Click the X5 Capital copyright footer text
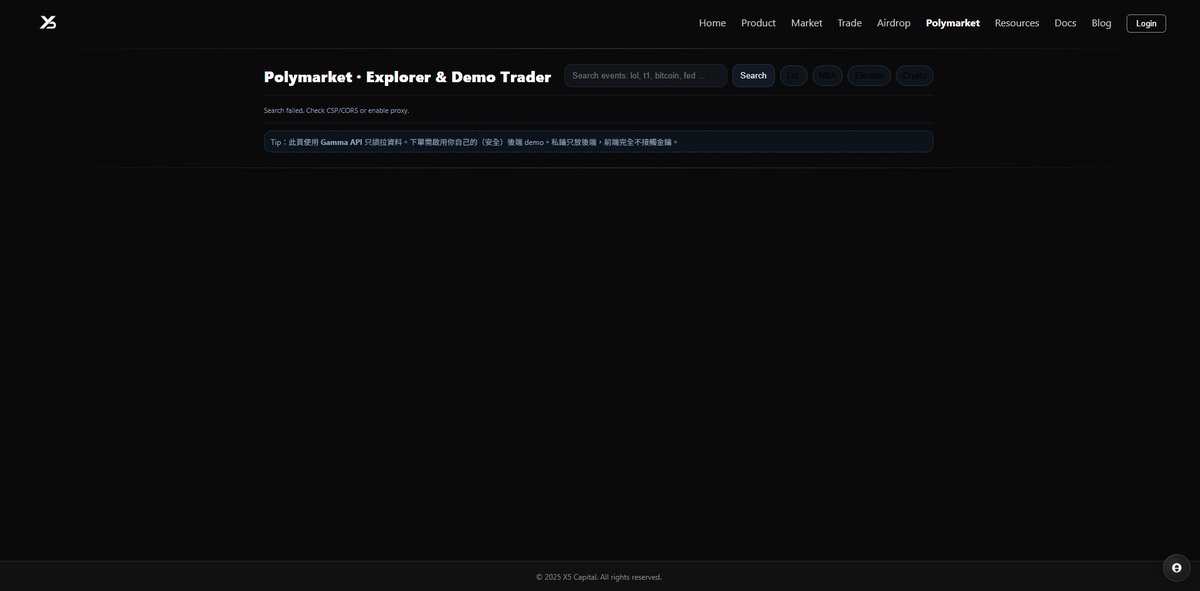Image resolution: width=1200 pixels, height=591 pixels. 599,577
